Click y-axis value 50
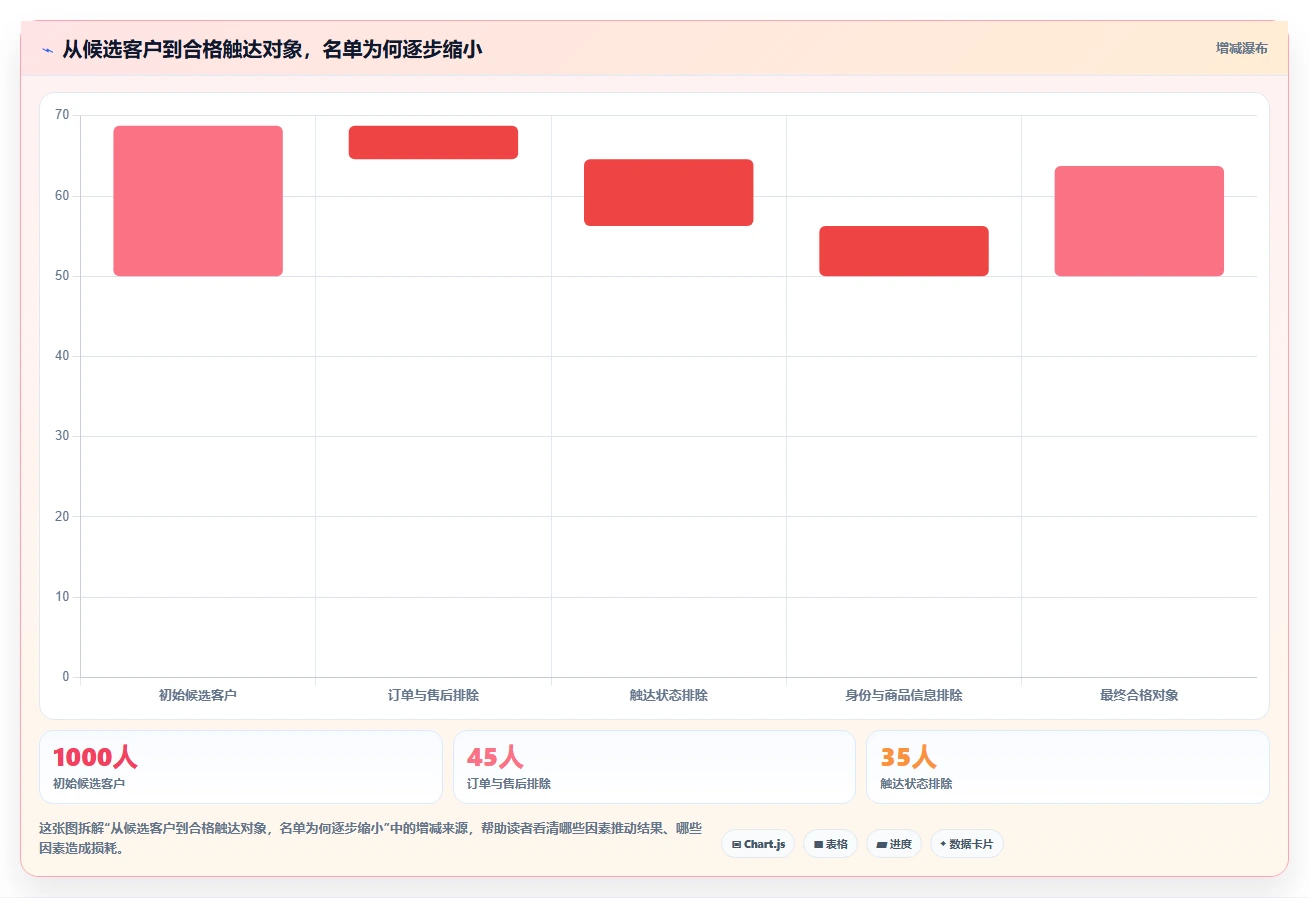The height and width of the screenshot is (898, 1309). (62, 276)
